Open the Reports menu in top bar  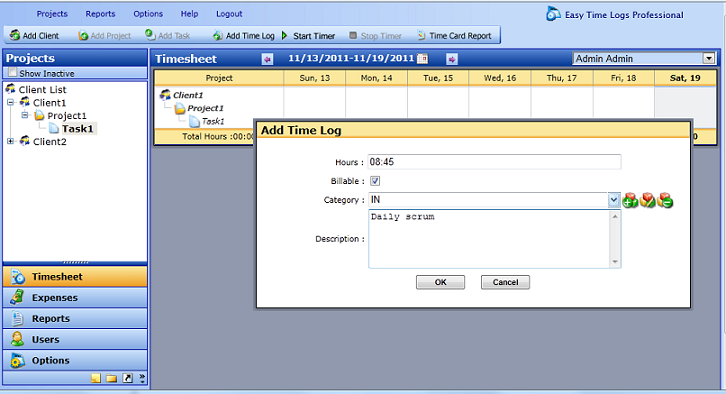tap(100, 14)
